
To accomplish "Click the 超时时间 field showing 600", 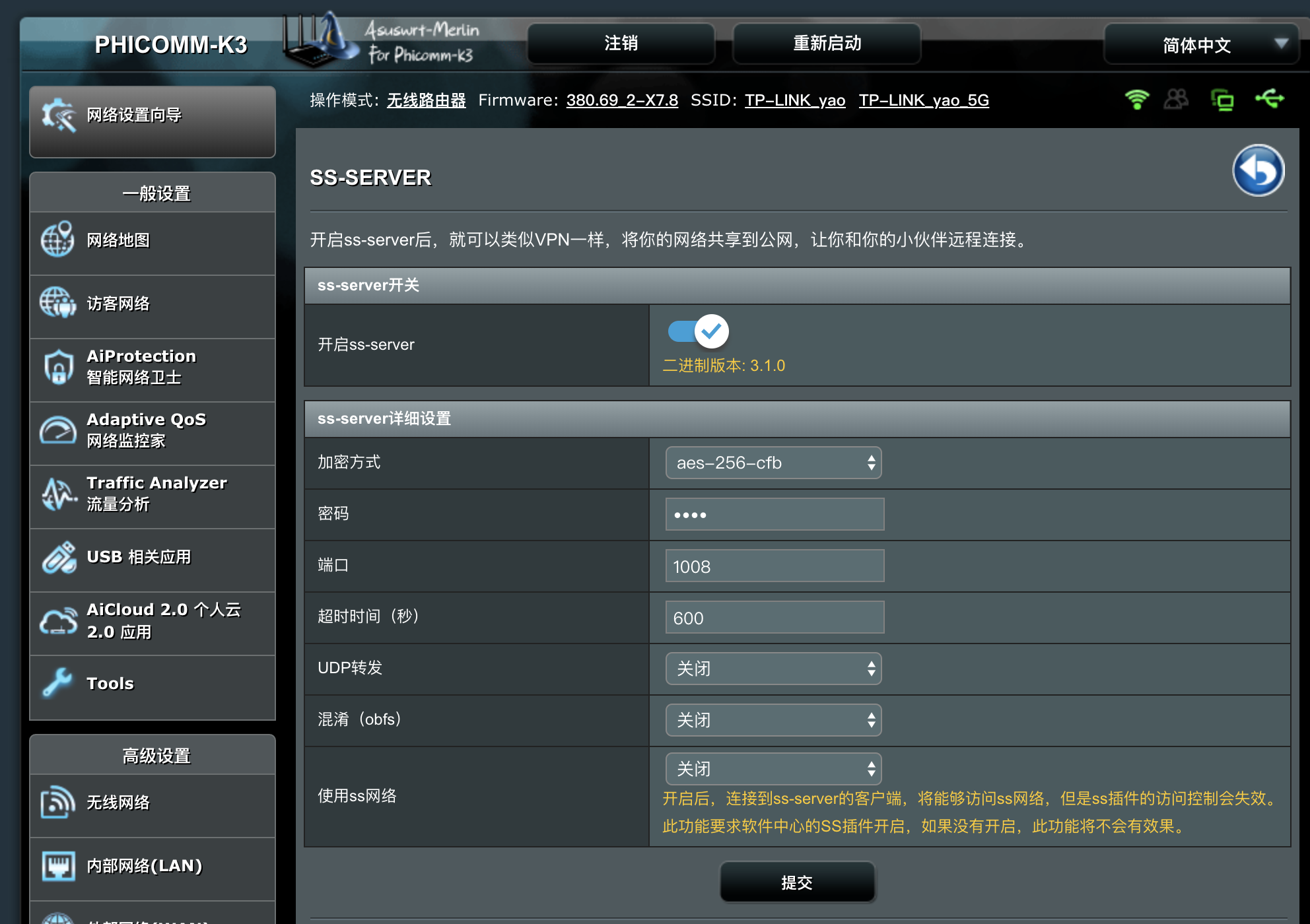I will click(x=775, y=617).
